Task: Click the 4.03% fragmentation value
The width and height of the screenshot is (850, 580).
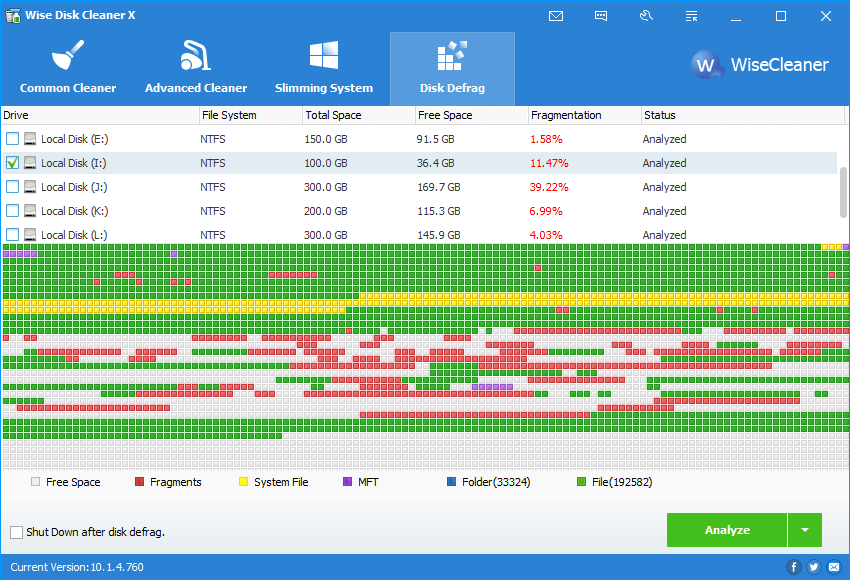Action: pos(546,235)
